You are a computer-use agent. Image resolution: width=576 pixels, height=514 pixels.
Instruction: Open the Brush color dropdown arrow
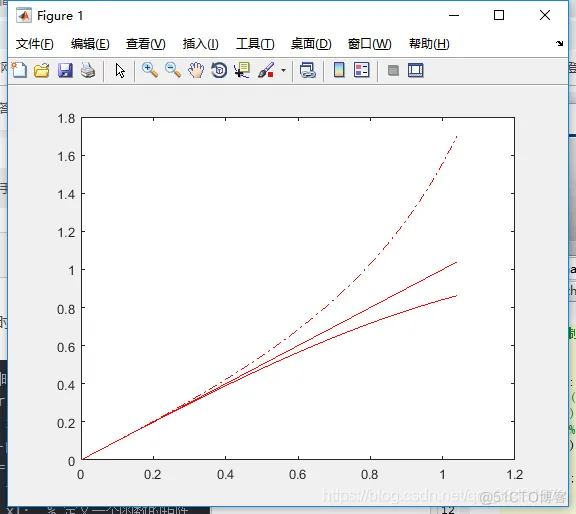tap(283, 70)
